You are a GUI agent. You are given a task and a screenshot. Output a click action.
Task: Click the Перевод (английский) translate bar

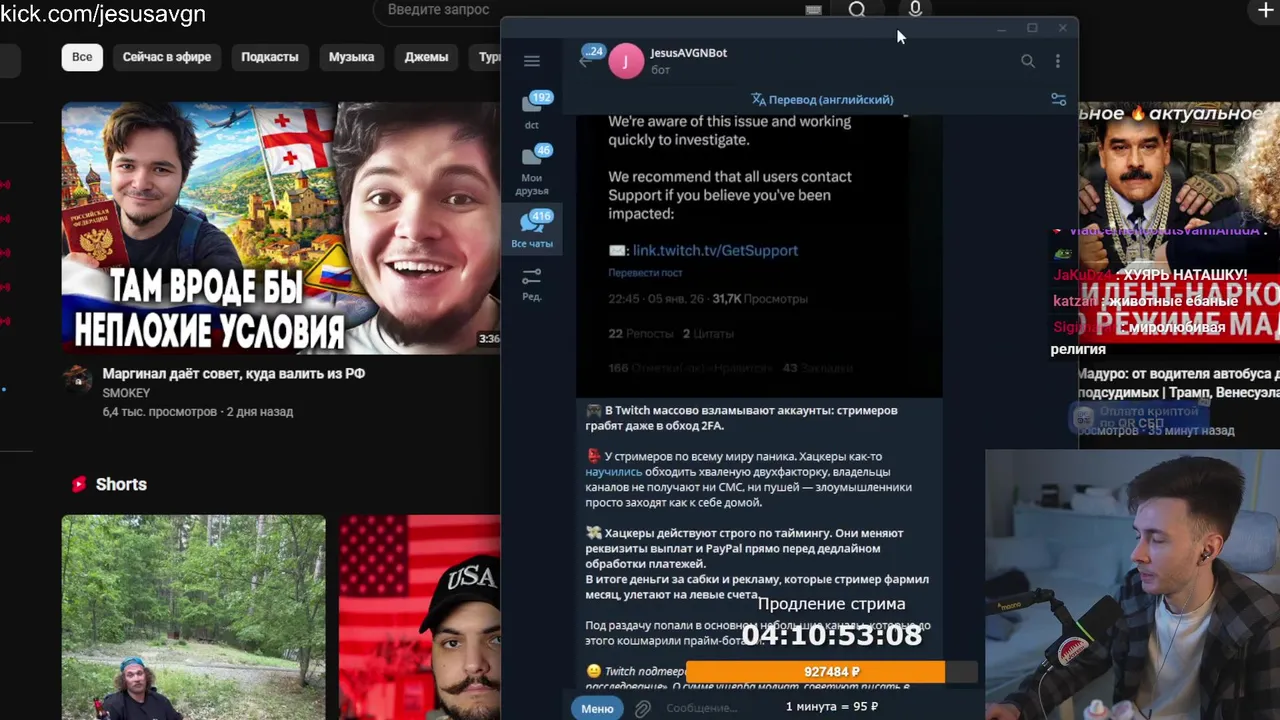tap(822, 99)
